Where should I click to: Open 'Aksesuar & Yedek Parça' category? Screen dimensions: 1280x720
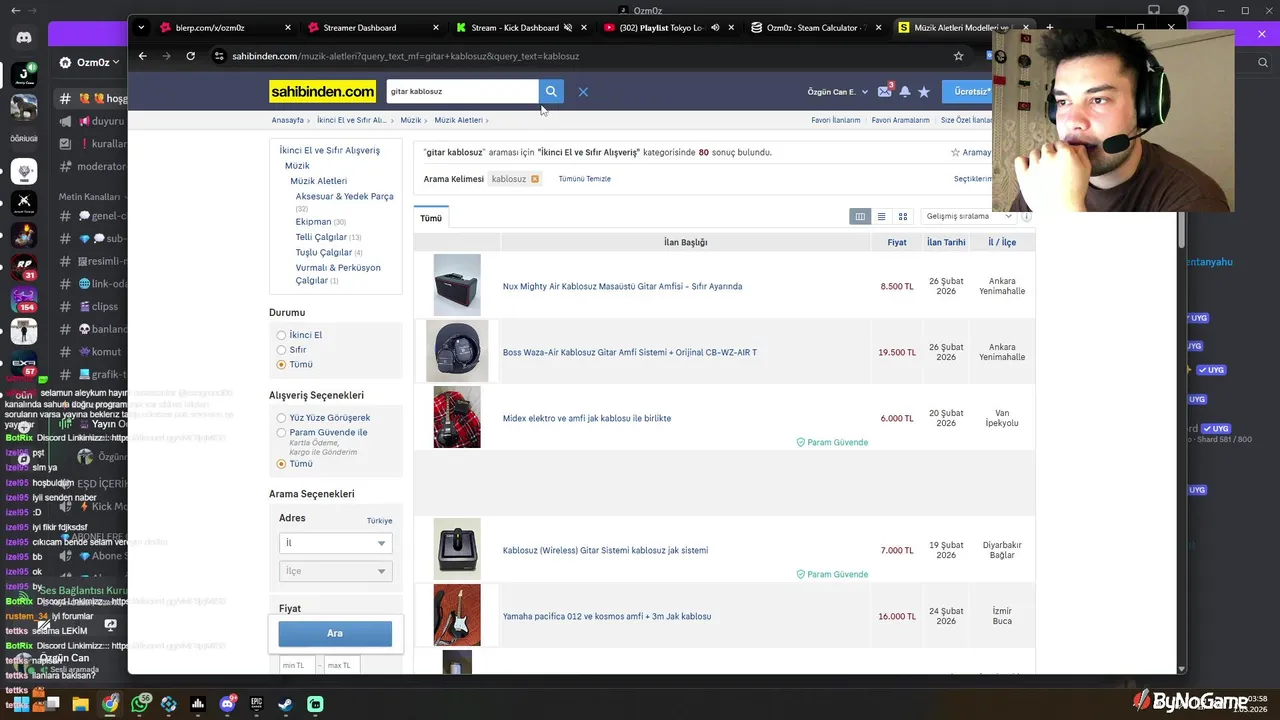[x=344, y=196]
